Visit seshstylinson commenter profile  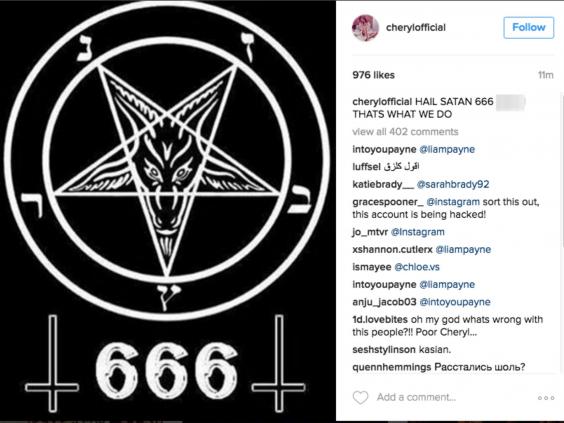385,350
